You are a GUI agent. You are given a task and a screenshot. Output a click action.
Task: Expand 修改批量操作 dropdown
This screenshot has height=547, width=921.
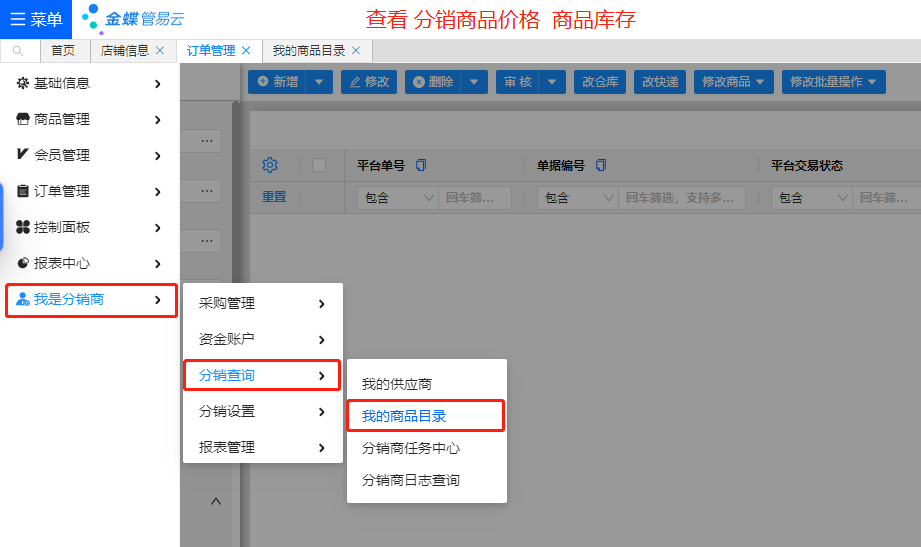click(837, 82)
